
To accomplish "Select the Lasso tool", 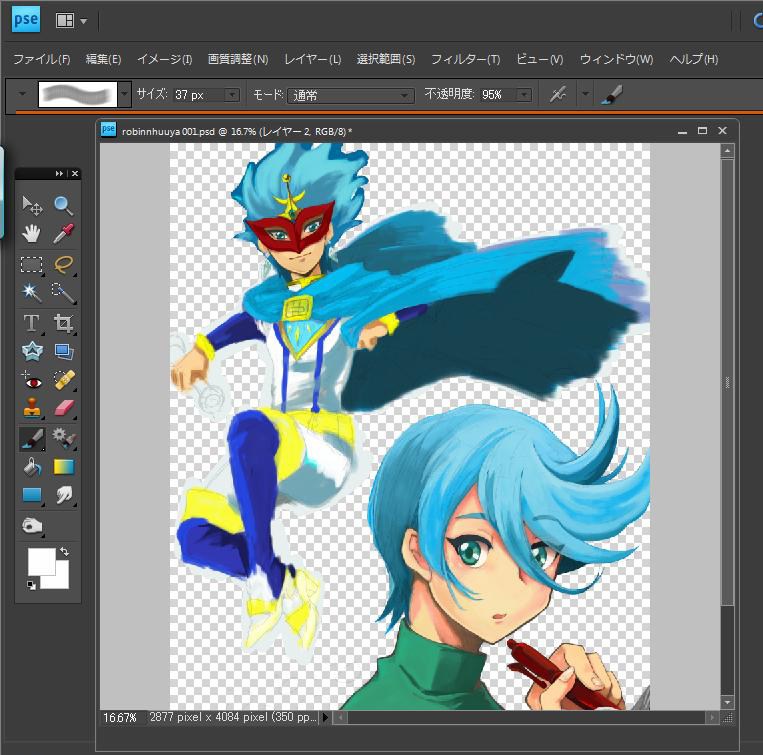I will point(64,265).
